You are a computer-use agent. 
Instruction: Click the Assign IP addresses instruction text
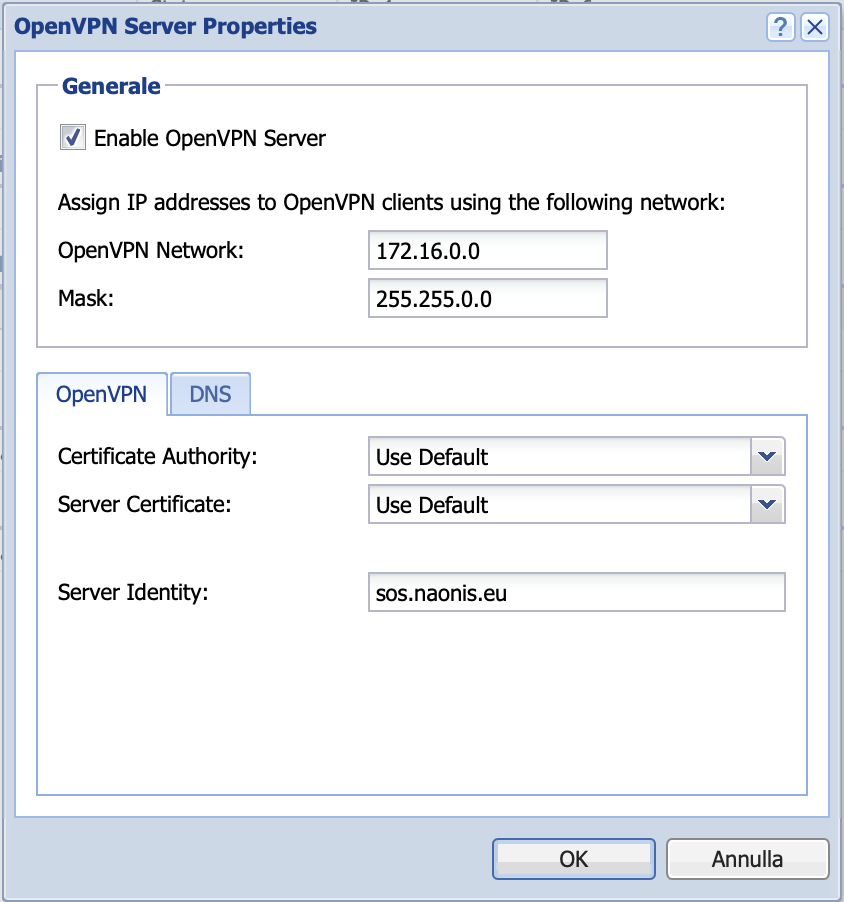pyautogui.click(x=391, y=202)
